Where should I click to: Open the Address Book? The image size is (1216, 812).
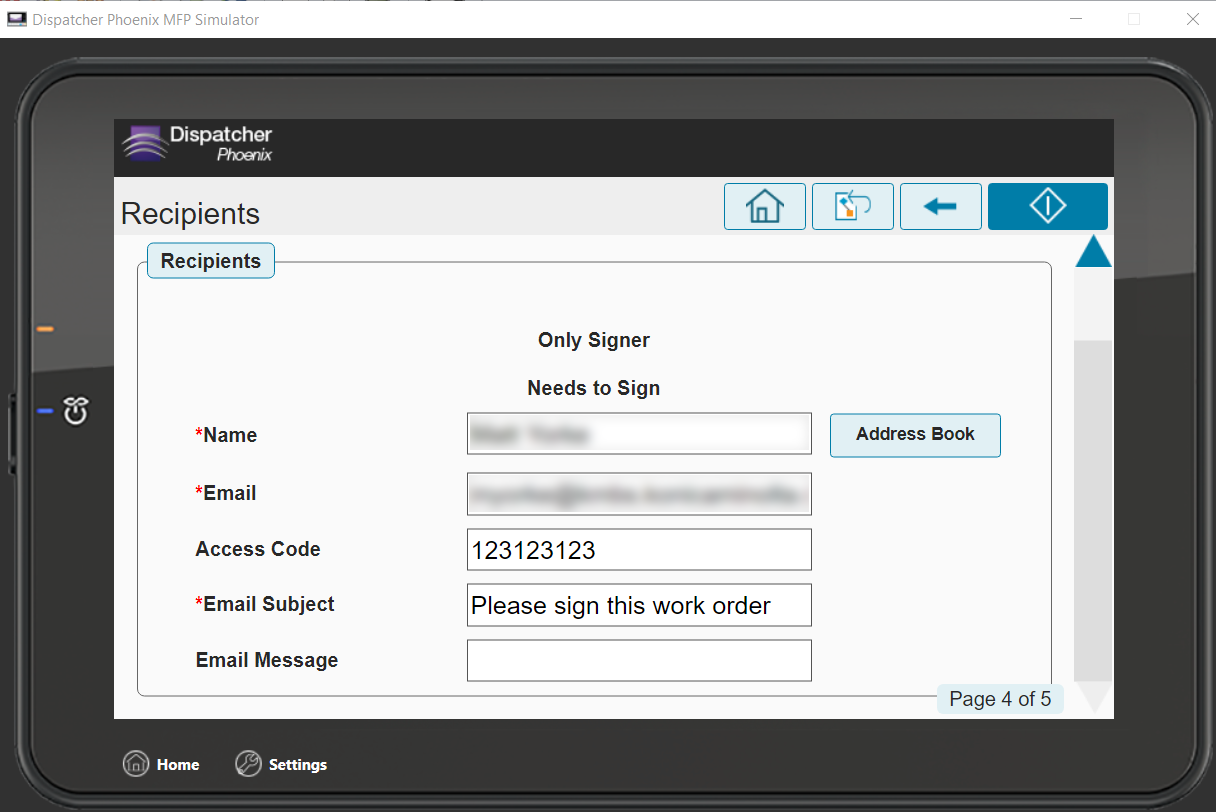(915, 435)
